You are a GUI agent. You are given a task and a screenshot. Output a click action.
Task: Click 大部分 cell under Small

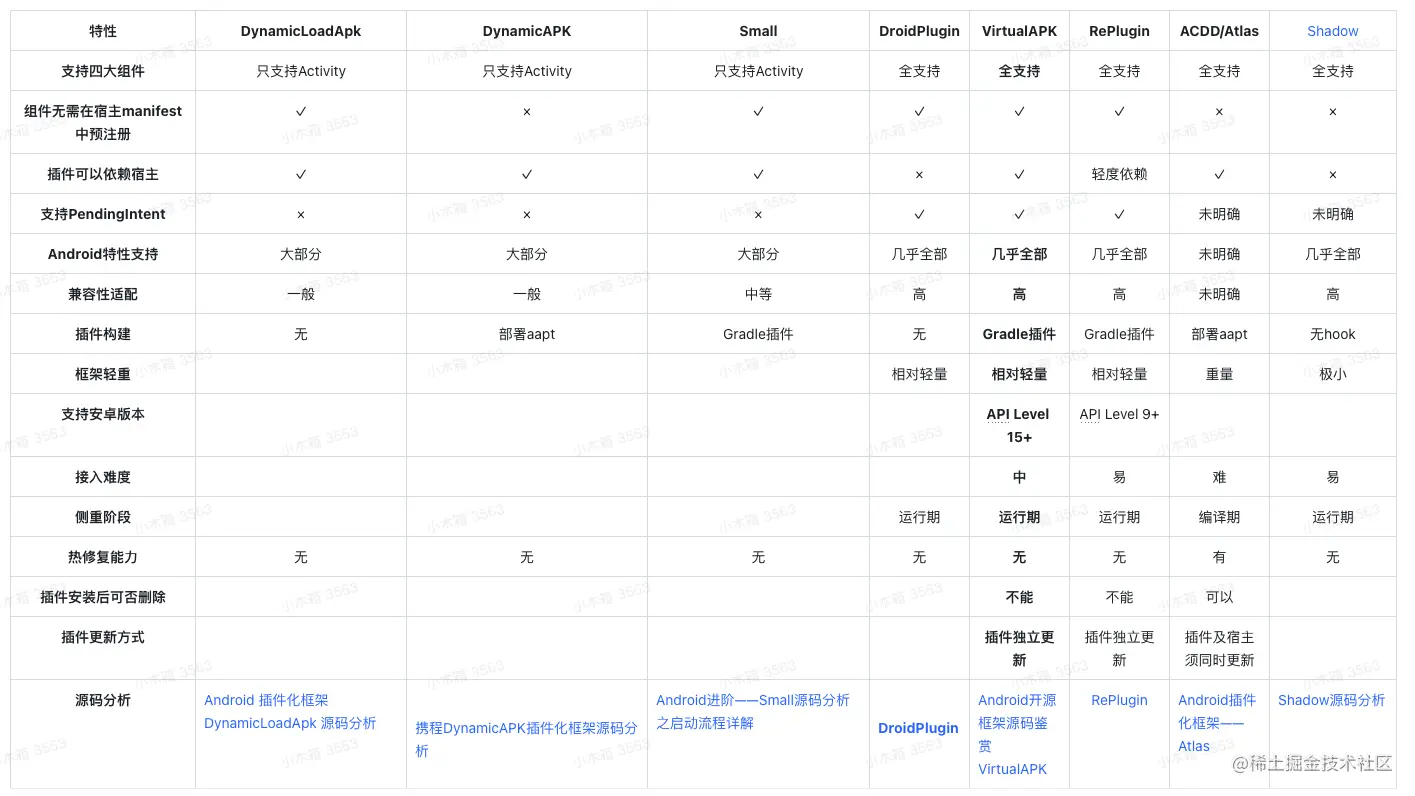(758, 254)
